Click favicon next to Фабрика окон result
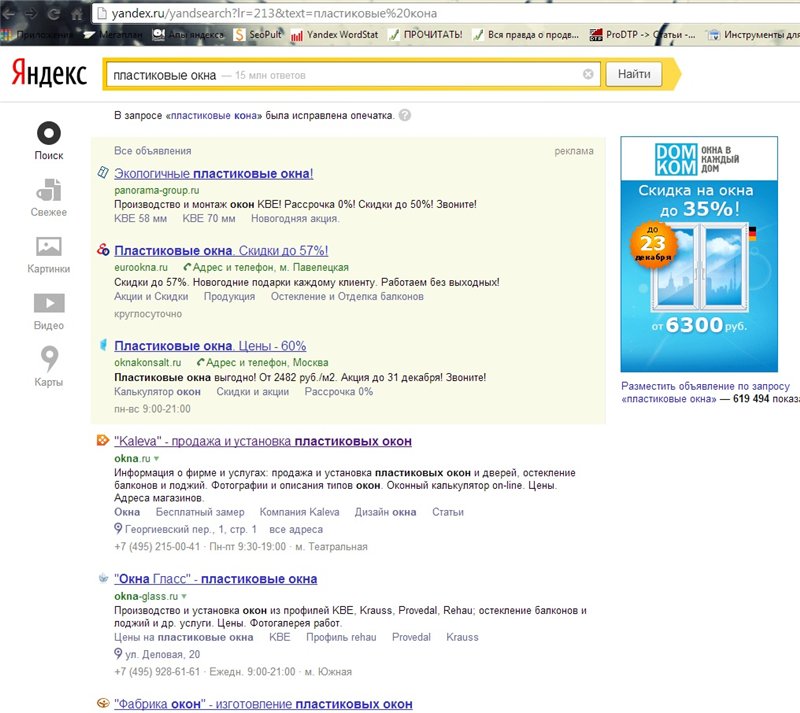This screenshot has width=800, height=713. coord(103,703)
